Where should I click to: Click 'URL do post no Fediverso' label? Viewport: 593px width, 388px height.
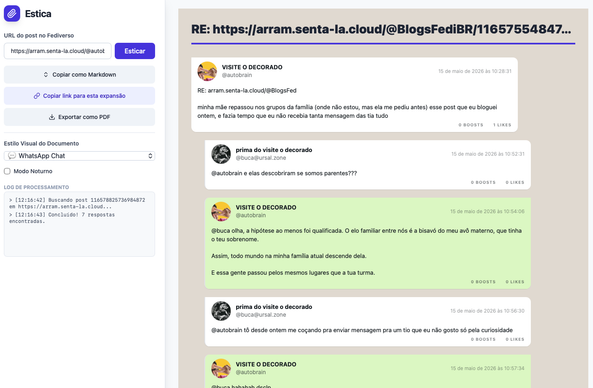(x=39, y=36)
